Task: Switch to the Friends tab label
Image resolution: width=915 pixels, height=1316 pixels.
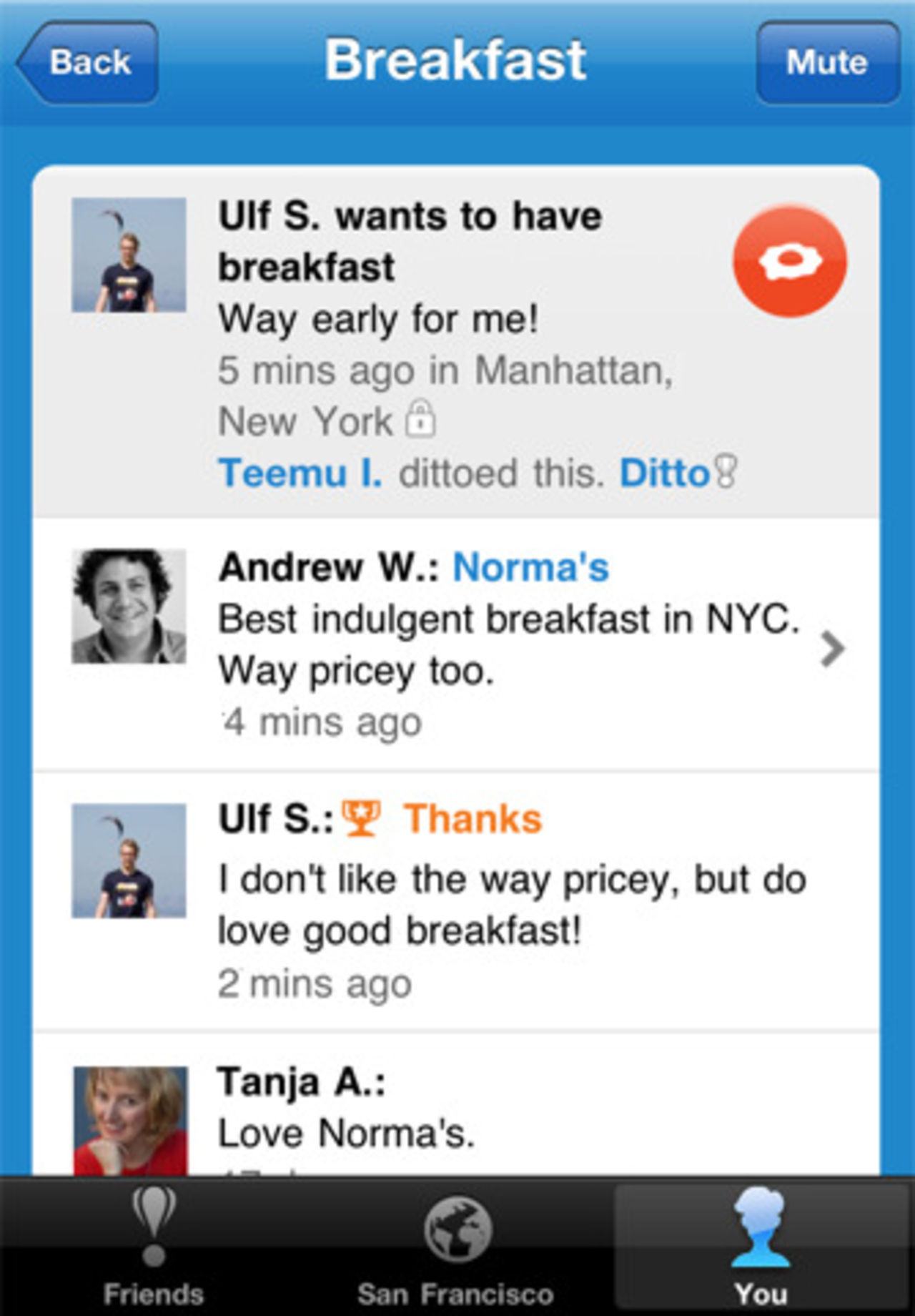Action: 154,1294
